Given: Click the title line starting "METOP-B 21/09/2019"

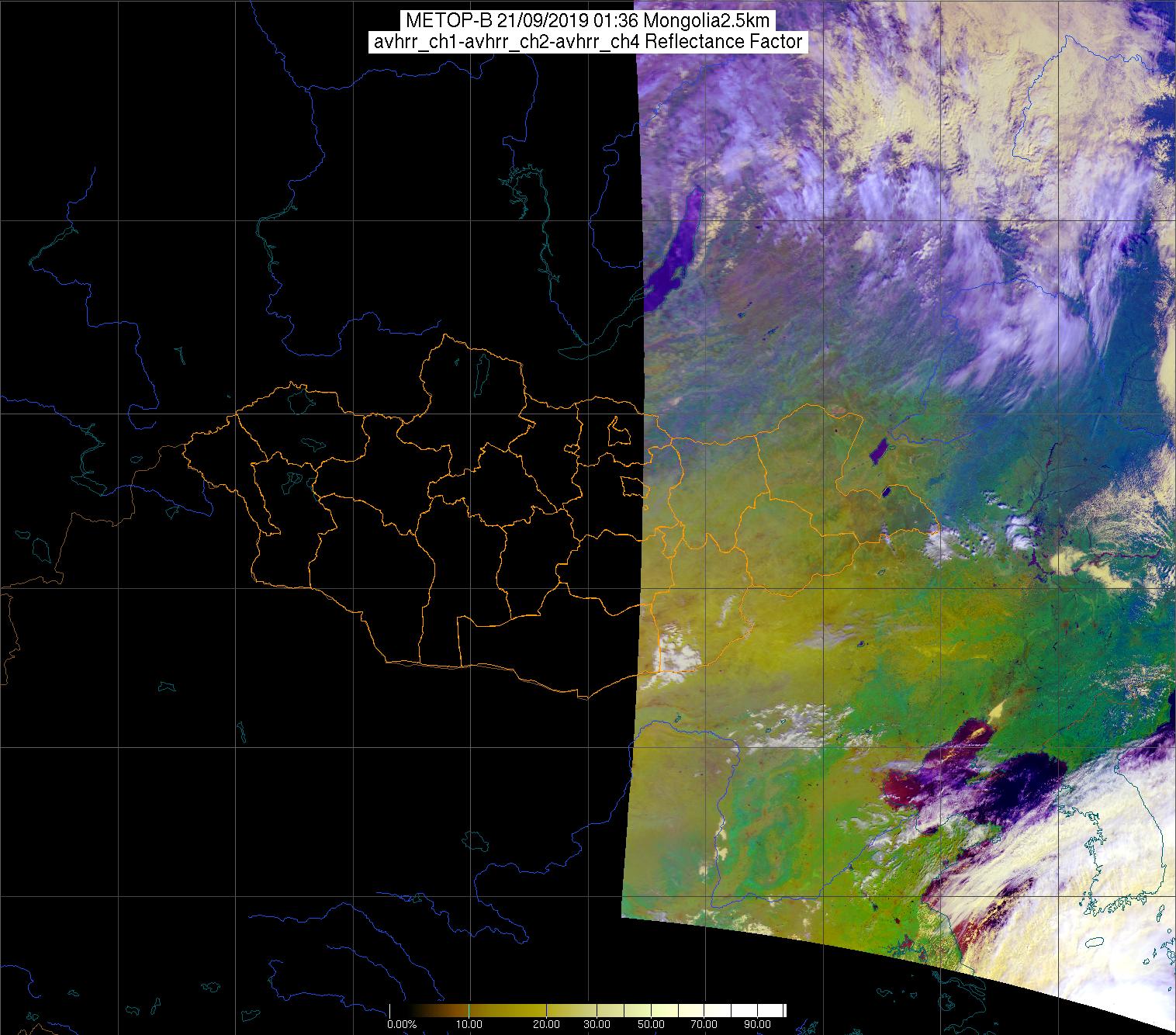Looking at the screenshot, I should [x=587, y=21].
